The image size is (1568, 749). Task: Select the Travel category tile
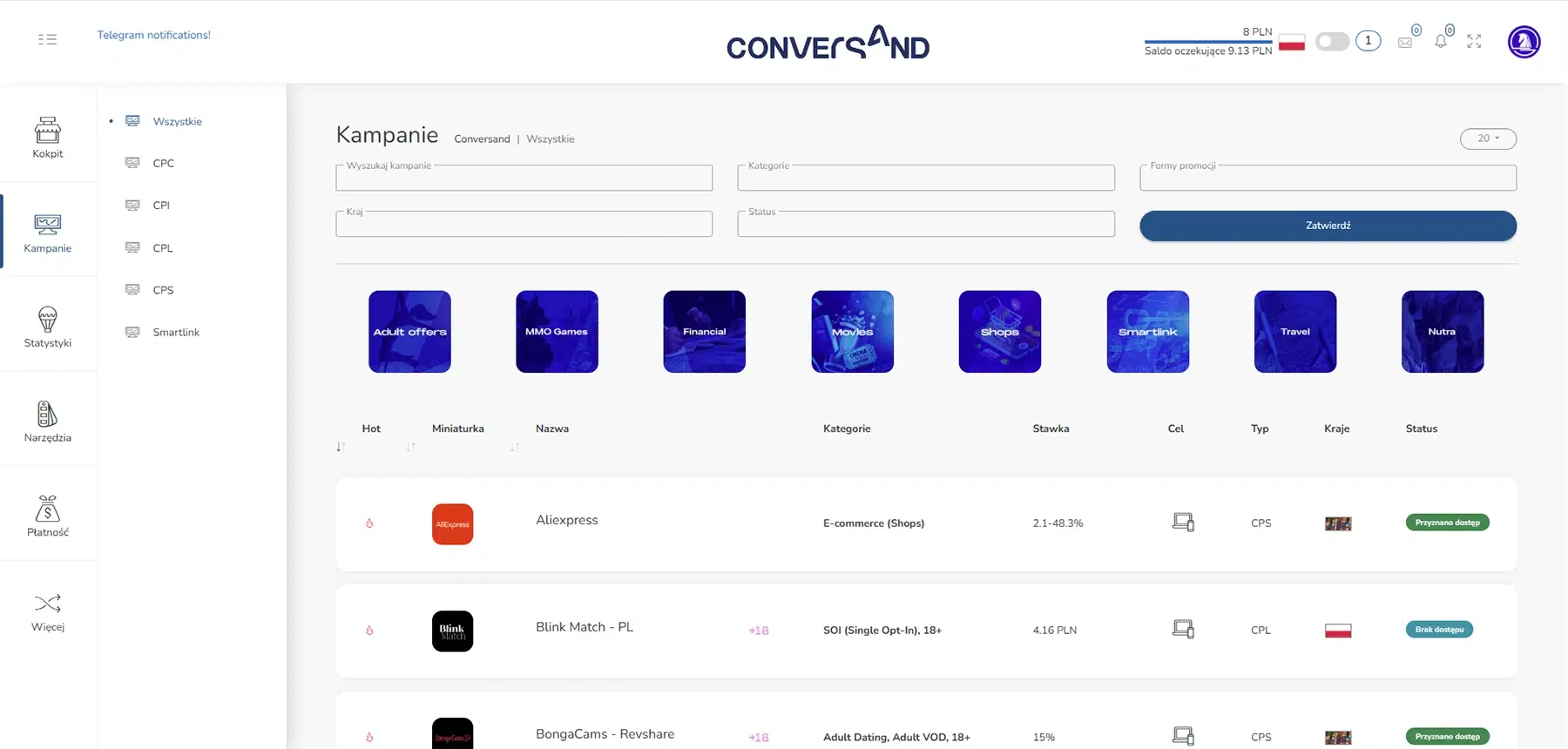pos(1295,332)
